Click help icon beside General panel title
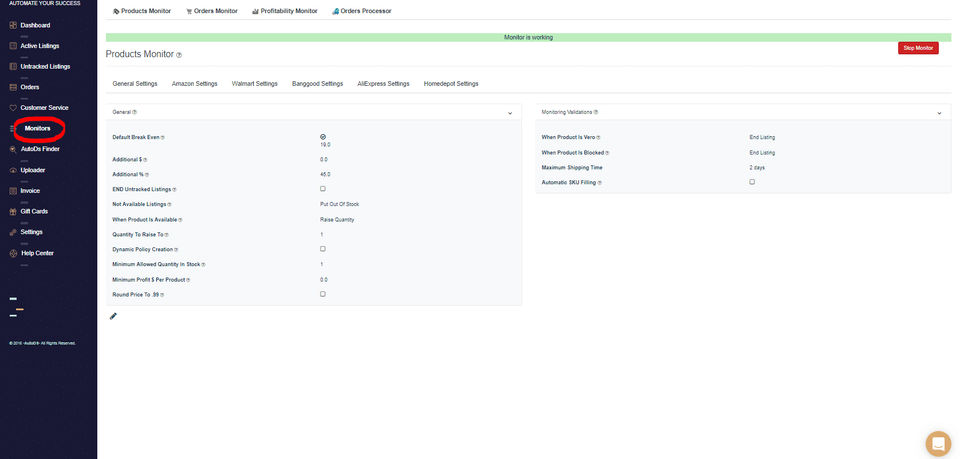This screenshot has height=459, width=960. pyautogui.click(x=135, y=113)
